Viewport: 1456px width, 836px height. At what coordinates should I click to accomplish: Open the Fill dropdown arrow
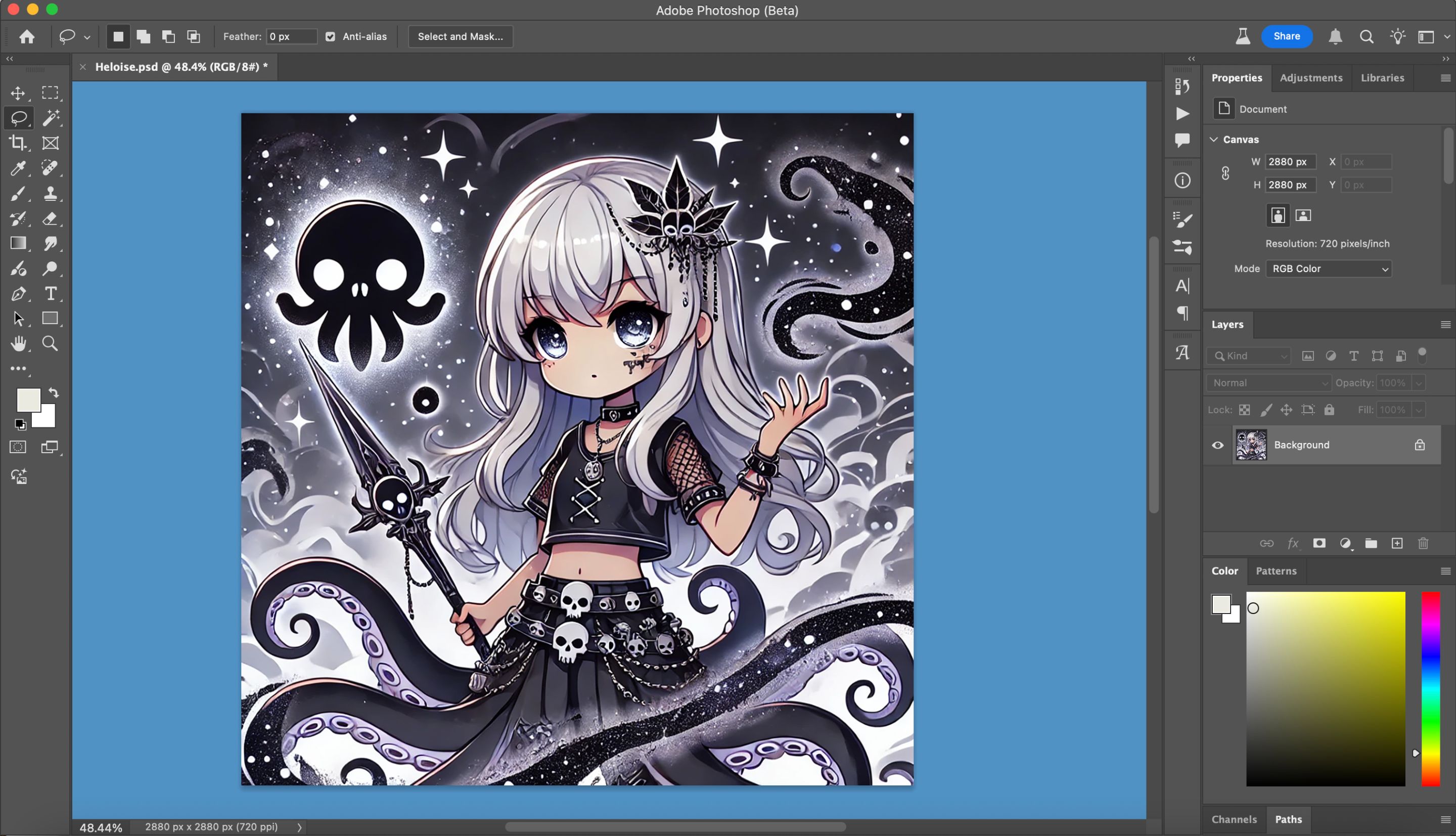(1418, 410)
